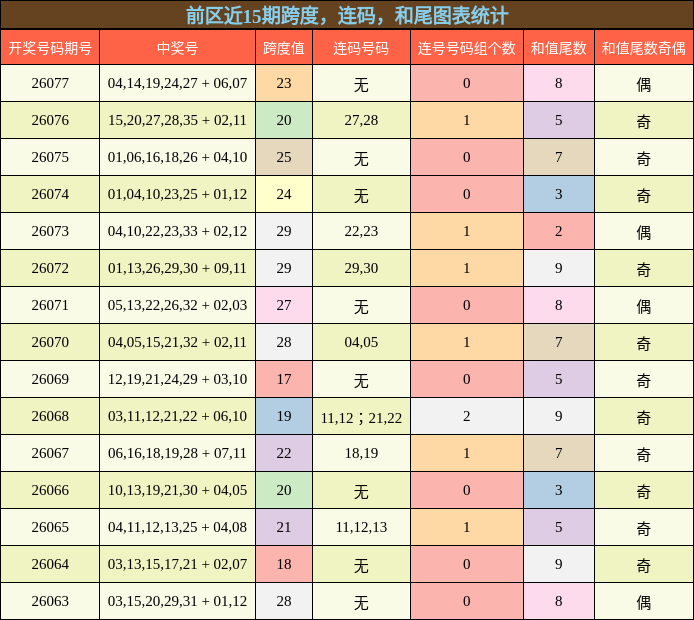Screen dimensions: 694x620
Task: Click span value 25 in row 26075
Action: point(284,157)
